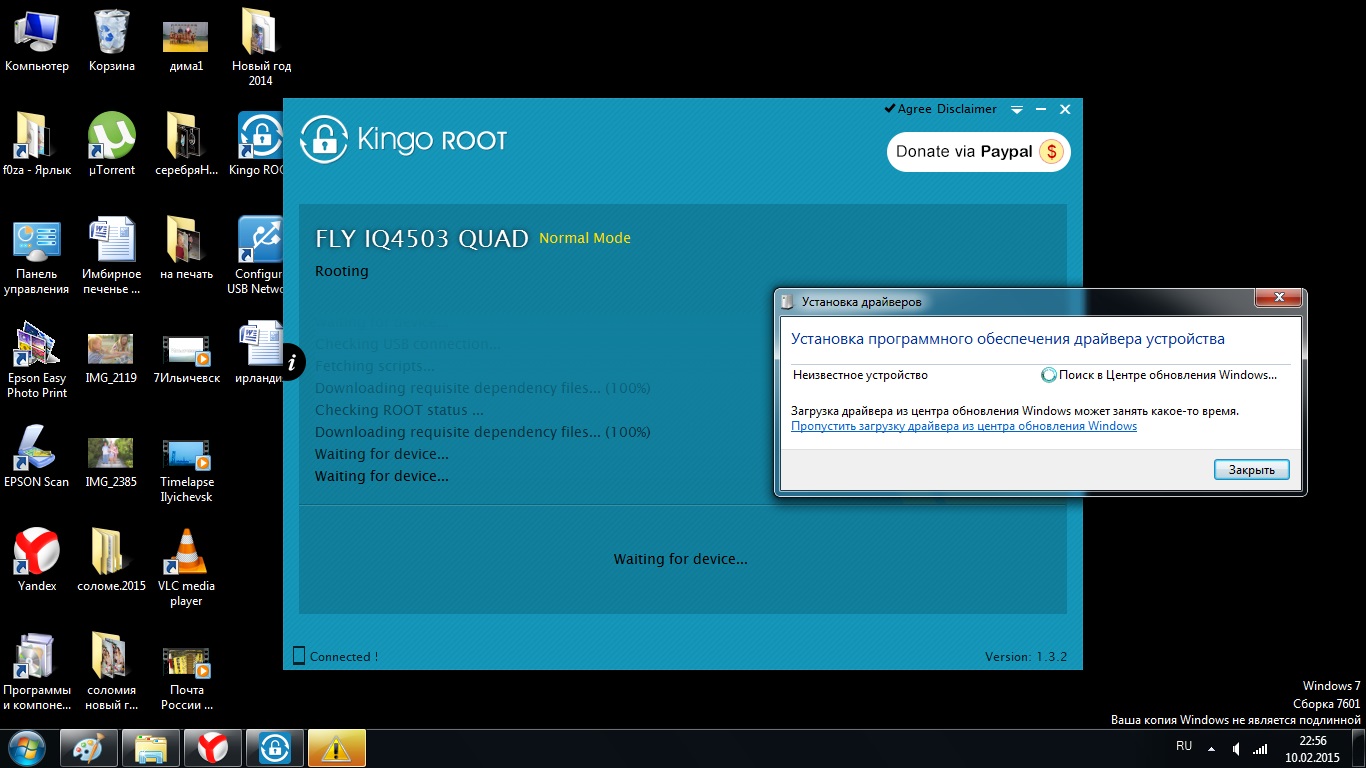This screenshot has width=1366, height=768.
Task: Click the phone Connected status indicator
Action: click(x=335, y=657)
